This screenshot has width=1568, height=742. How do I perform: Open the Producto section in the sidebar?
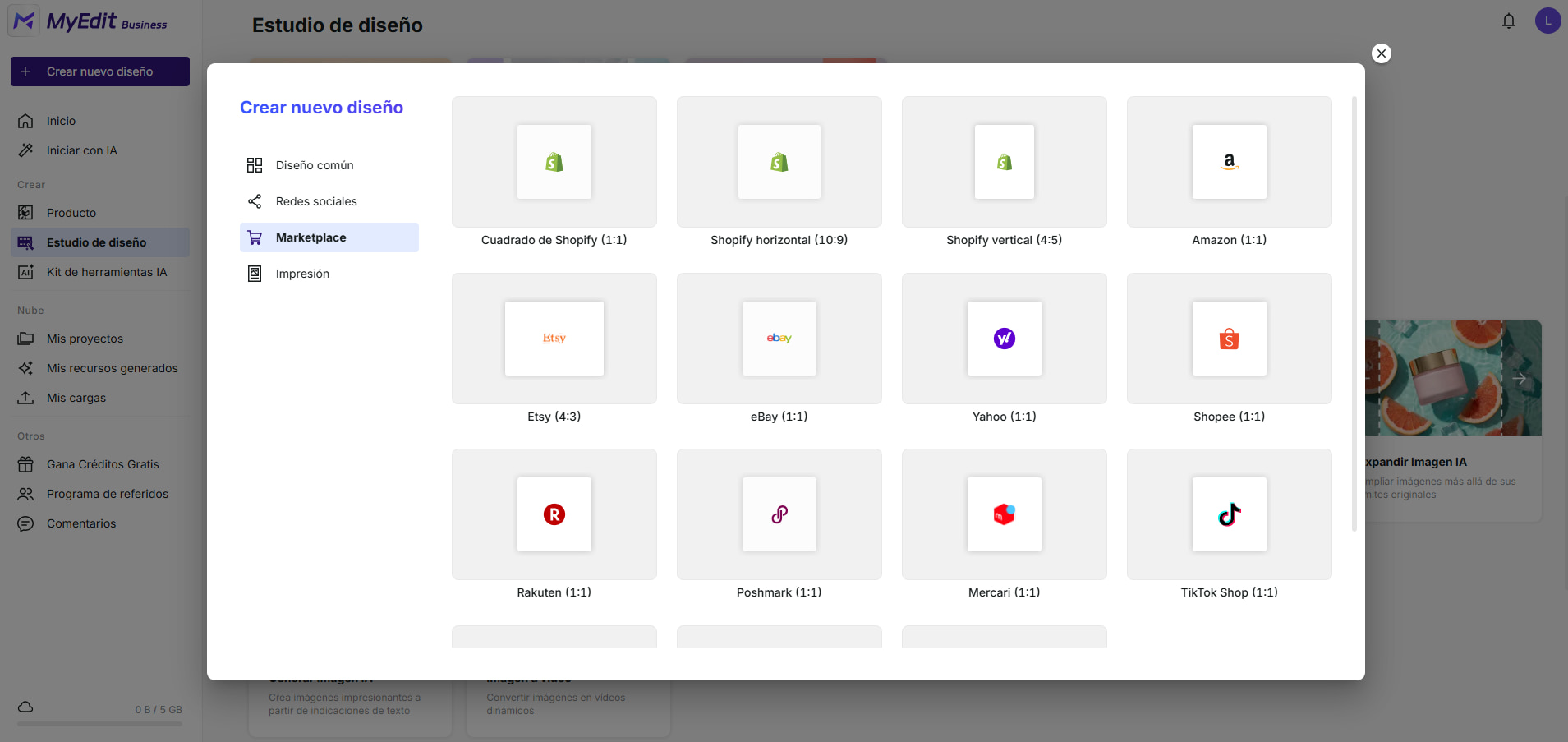tap(100, 213)
